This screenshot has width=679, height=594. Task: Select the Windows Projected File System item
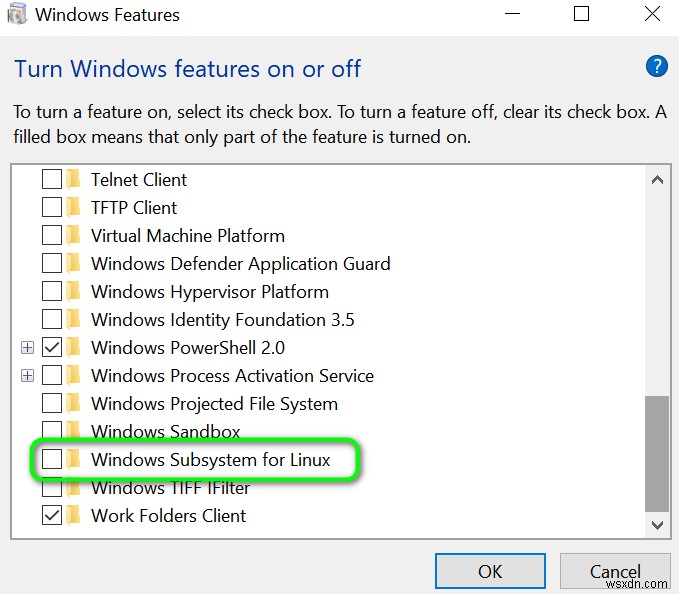(x=214, y=404)
